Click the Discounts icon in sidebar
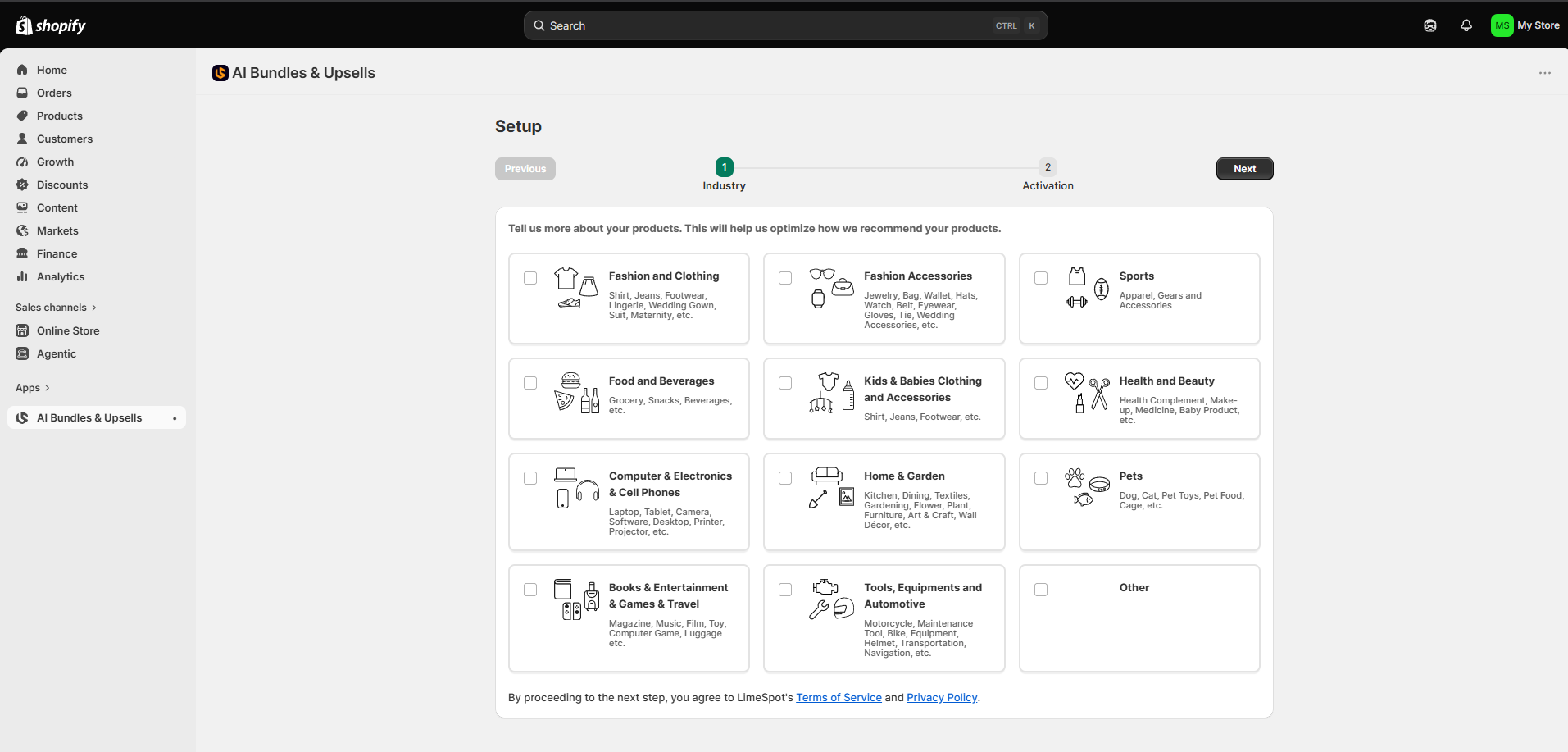Image resolution: width=1568 pixels, height=752 pixels. pyautogui.click(x=22, y=185)
